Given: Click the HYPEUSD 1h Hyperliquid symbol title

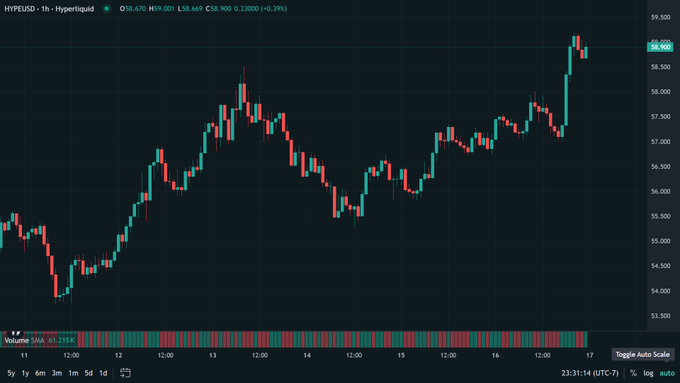Looking at the screenshot, I should coord(49,9).
